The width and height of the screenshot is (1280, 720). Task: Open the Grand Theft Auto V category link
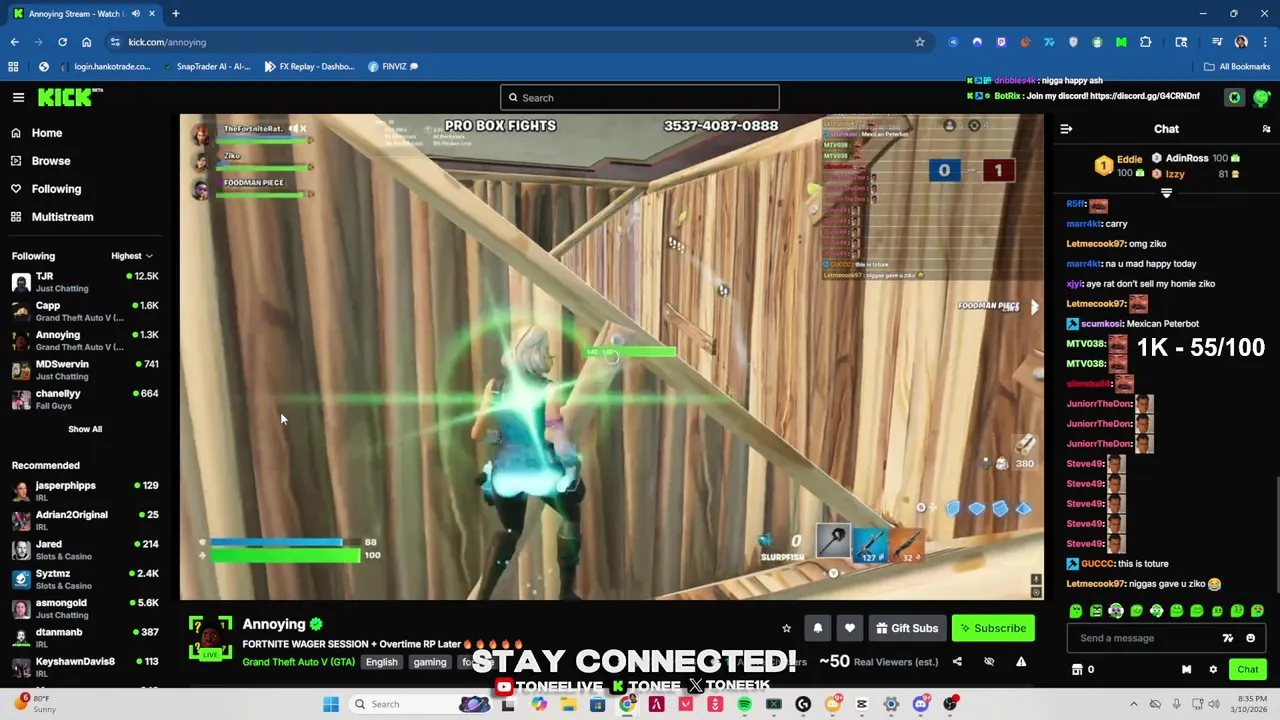tap(298, 662)
